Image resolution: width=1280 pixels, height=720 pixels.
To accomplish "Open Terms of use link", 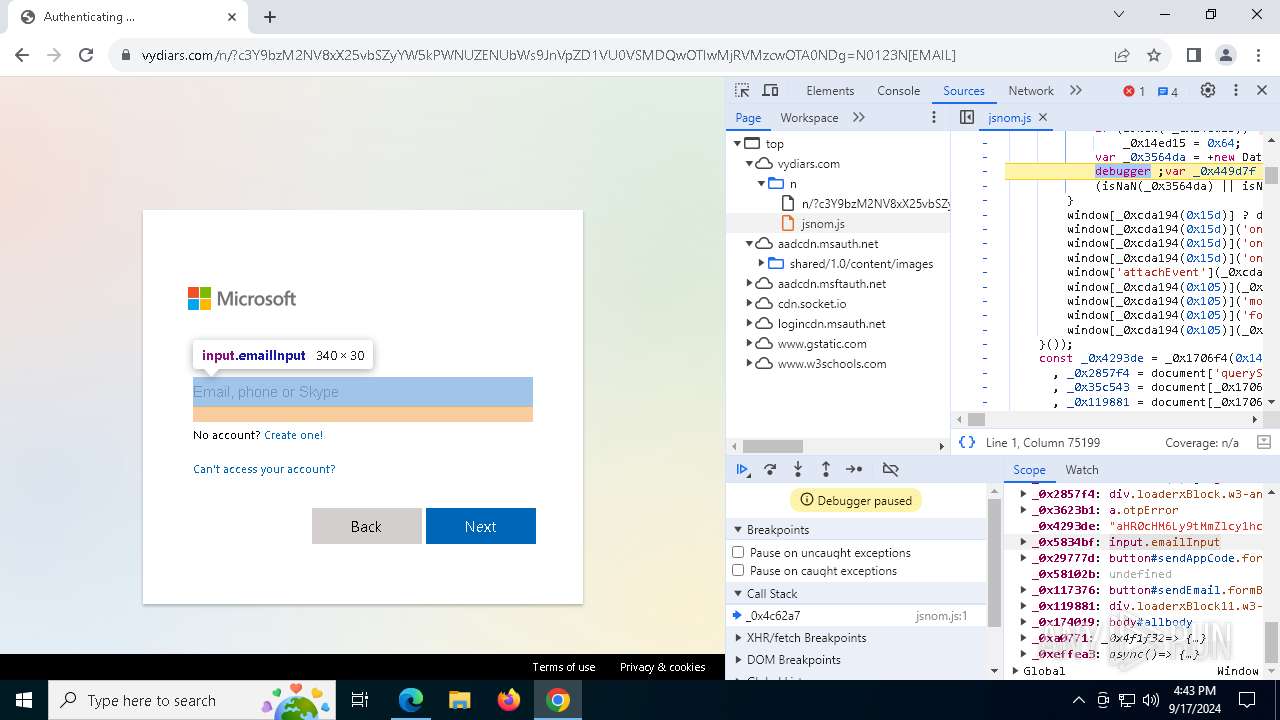I will pyautogui.click(x=564, y=667).
